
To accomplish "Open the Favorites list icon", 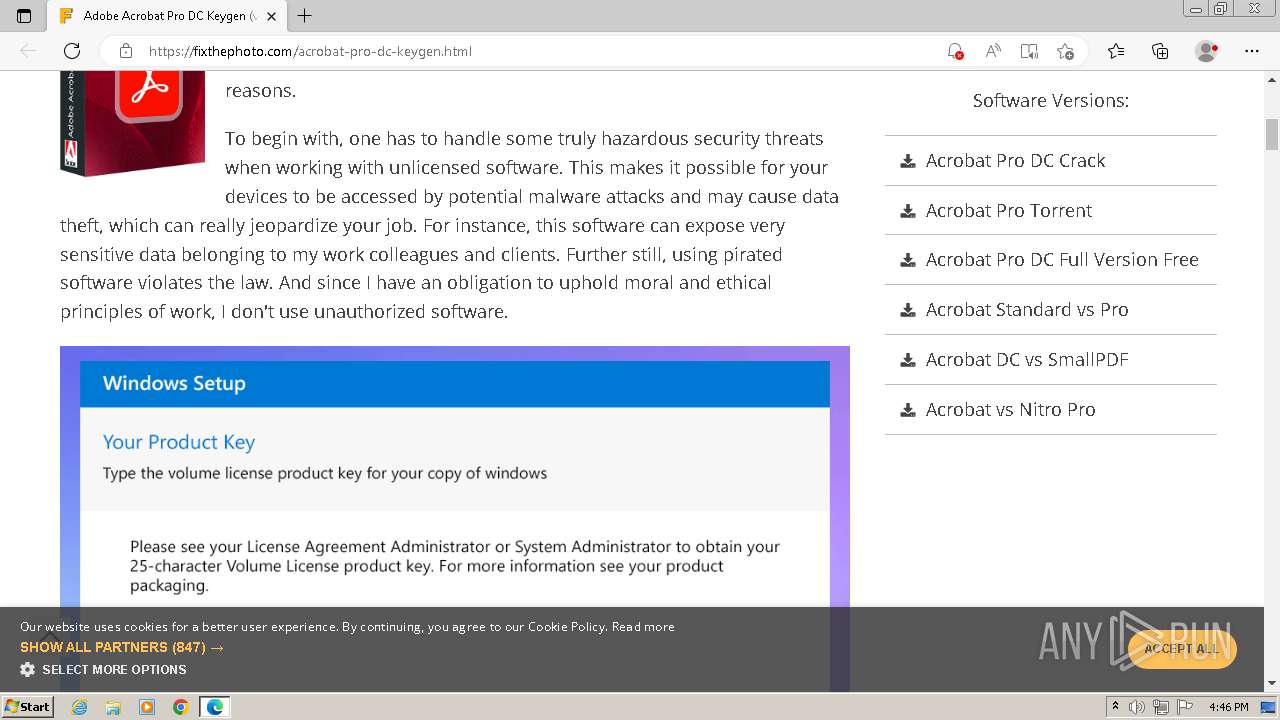I will [1116, 51].
